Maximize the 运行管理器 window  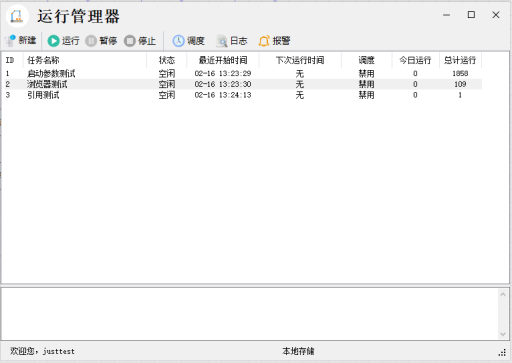click(471, 15)
